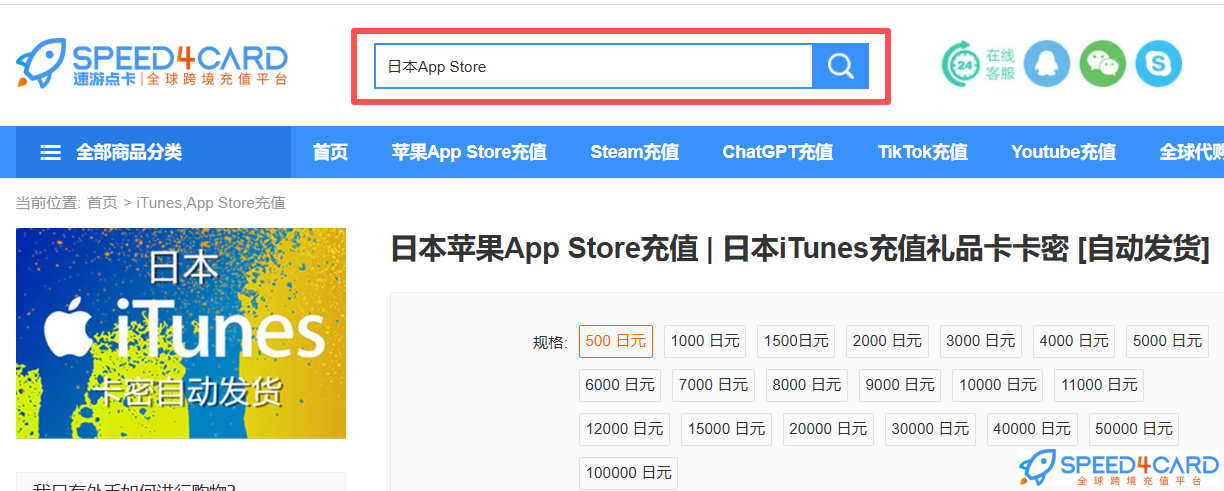Image resolution: width=1224 pixels, height=491 pixels.
Task: Pick the 20000 日元 card value
Action: (x=828, y=429)
